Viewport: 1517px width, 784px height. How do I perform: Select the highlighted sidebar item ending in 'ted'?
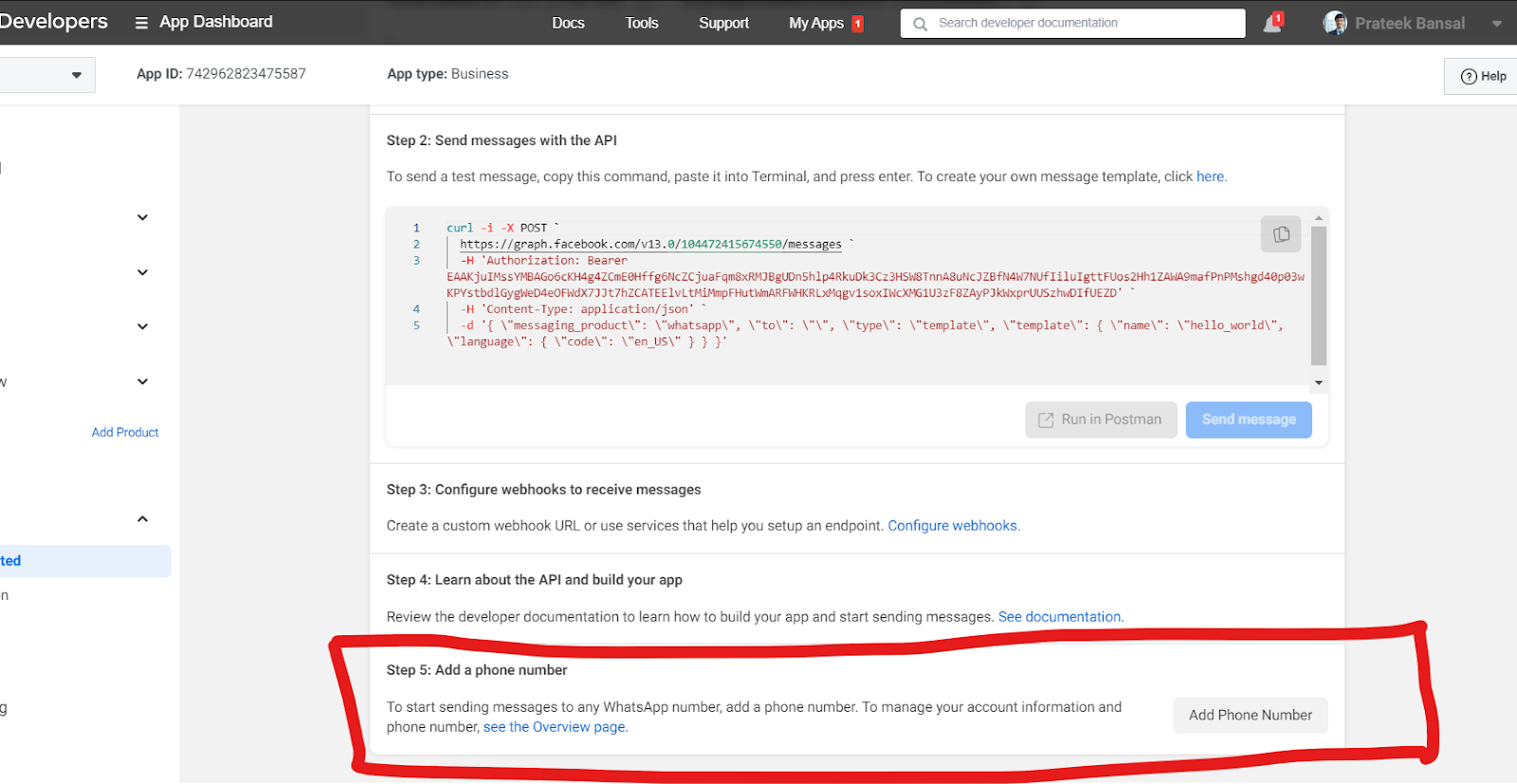[85, 560]
